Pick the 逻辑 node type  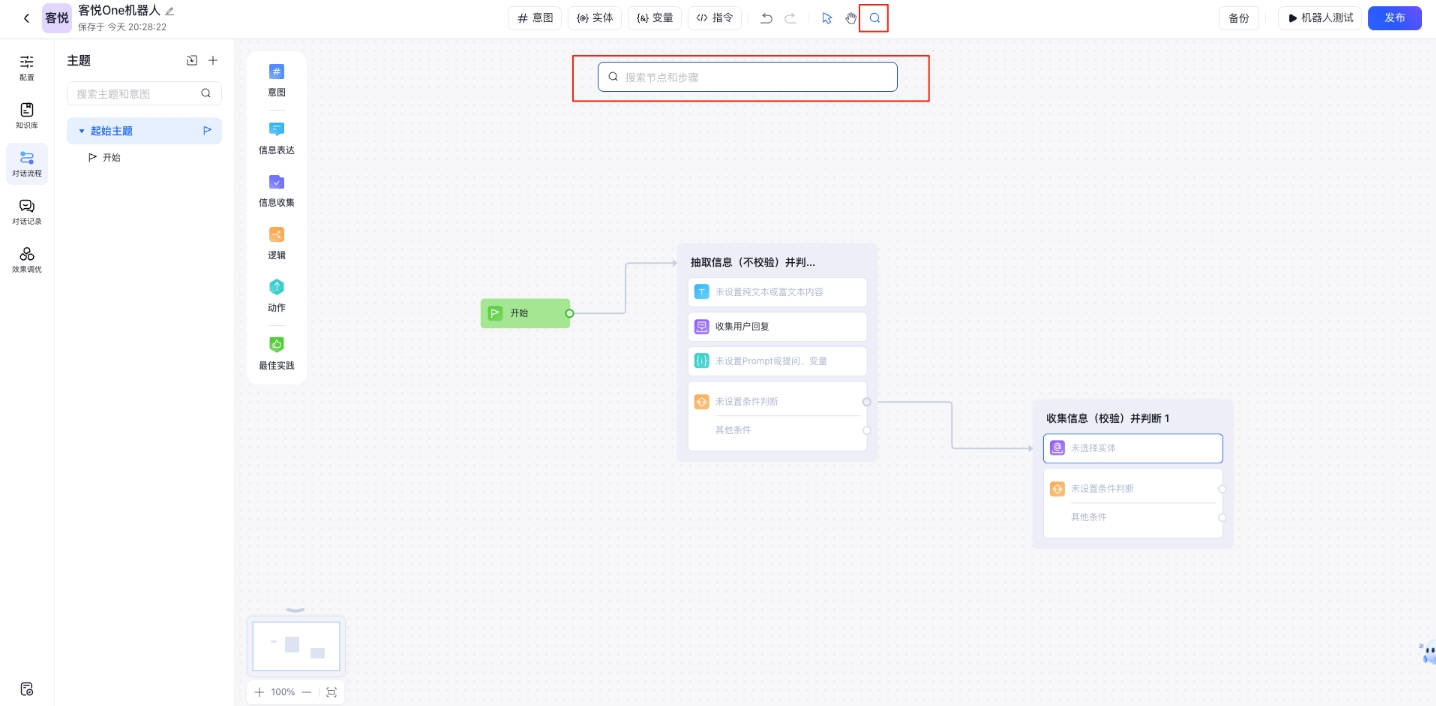click(276, 242)
